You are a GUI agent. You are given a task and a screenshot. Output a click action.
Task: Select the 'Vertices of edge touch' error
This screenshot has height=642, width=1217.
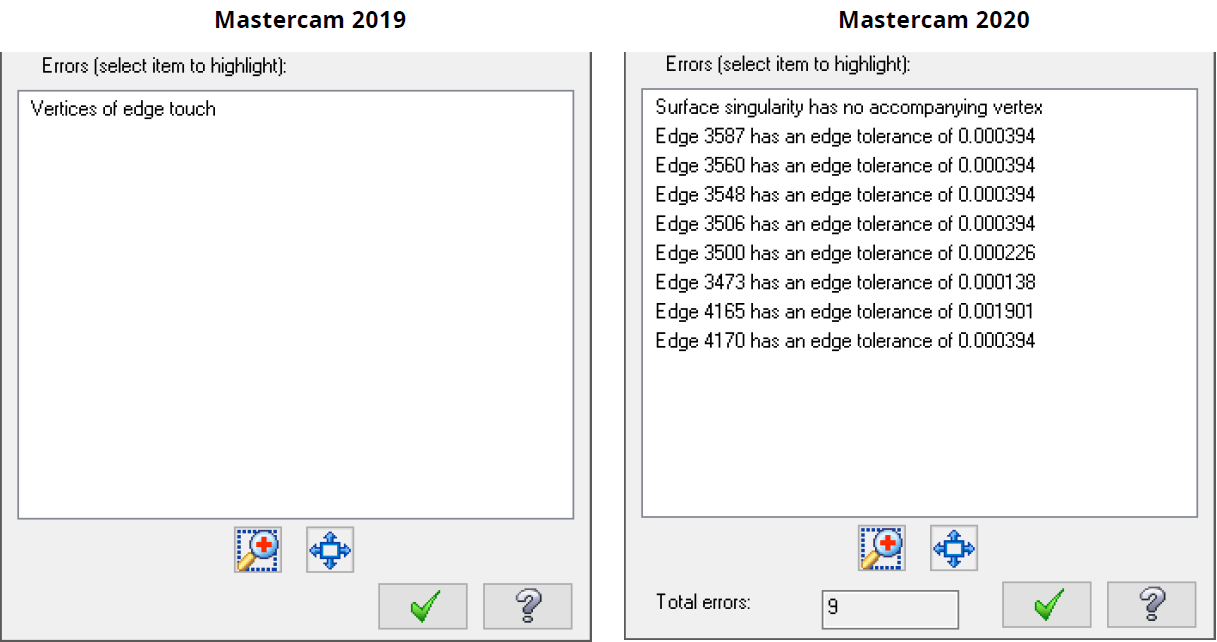pos(123,109)
